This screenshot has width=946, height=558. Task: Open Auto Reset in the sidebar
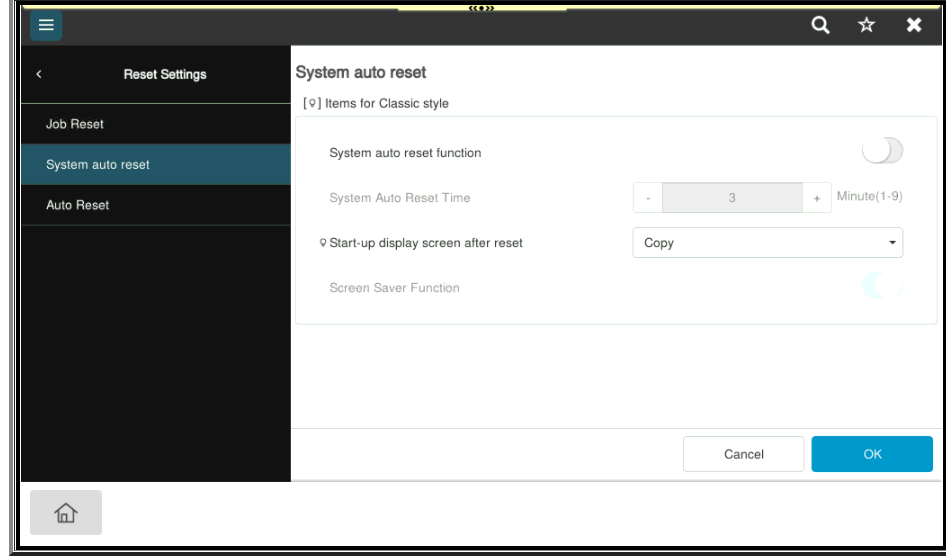tap(78, 205)
